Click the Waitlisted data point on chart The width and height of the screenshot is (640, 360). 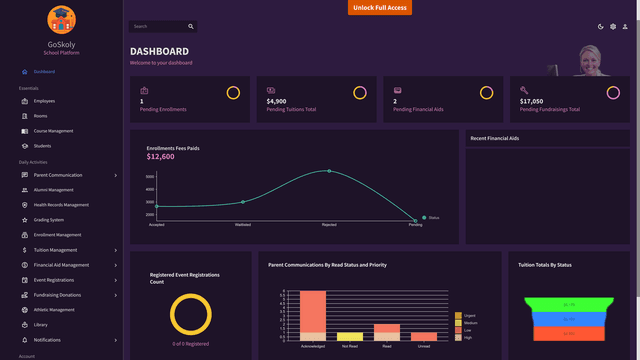tap(243, 202)
